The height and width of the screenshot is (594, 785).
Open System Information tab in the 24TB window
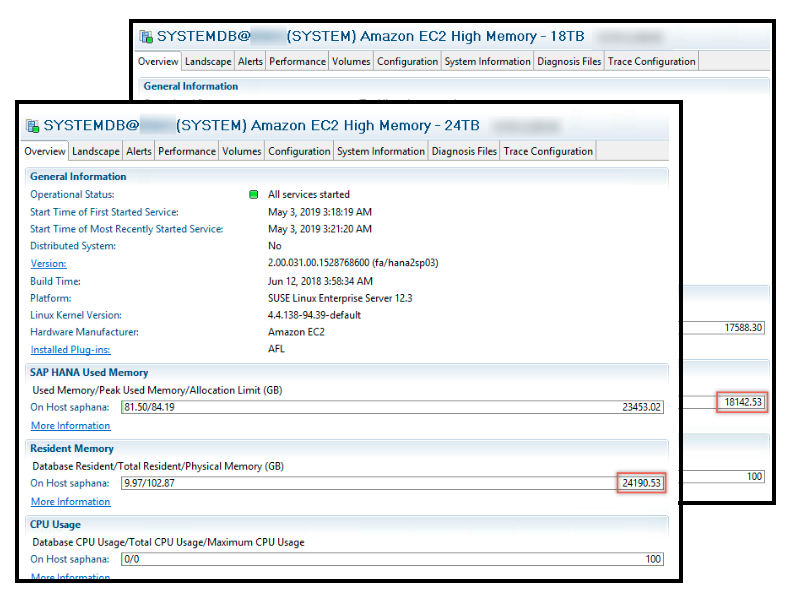[381, 152]
